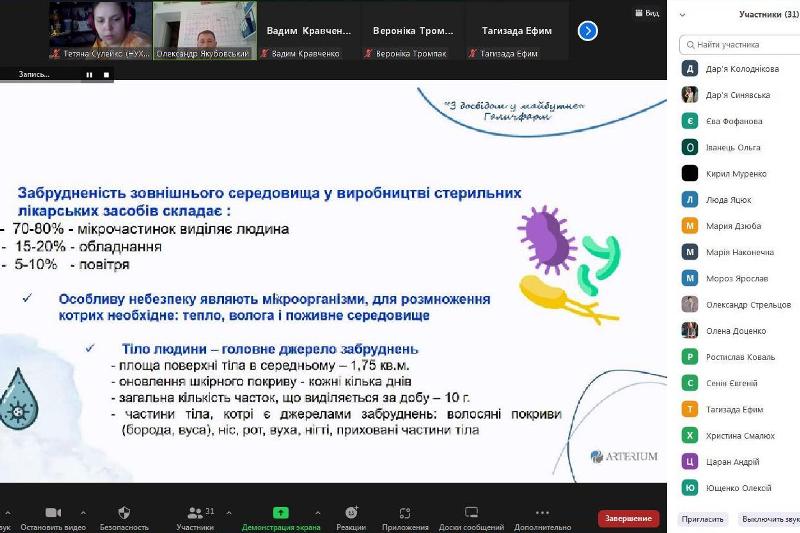Open the Whiteboards (Доски сообщений) icon
The height and width of the screenshot is (533, 800).
(471, 512)
